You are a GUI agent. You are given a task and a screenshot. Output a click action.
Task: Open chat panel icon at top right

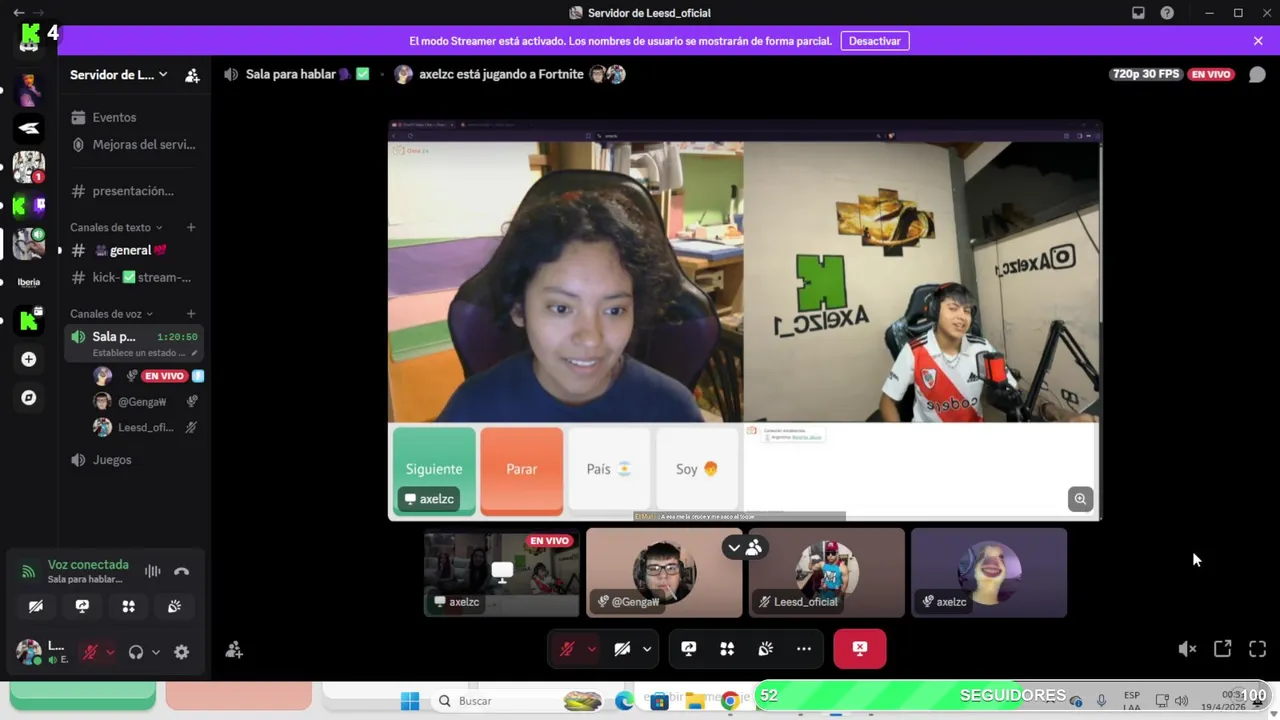click(1257, 74)
